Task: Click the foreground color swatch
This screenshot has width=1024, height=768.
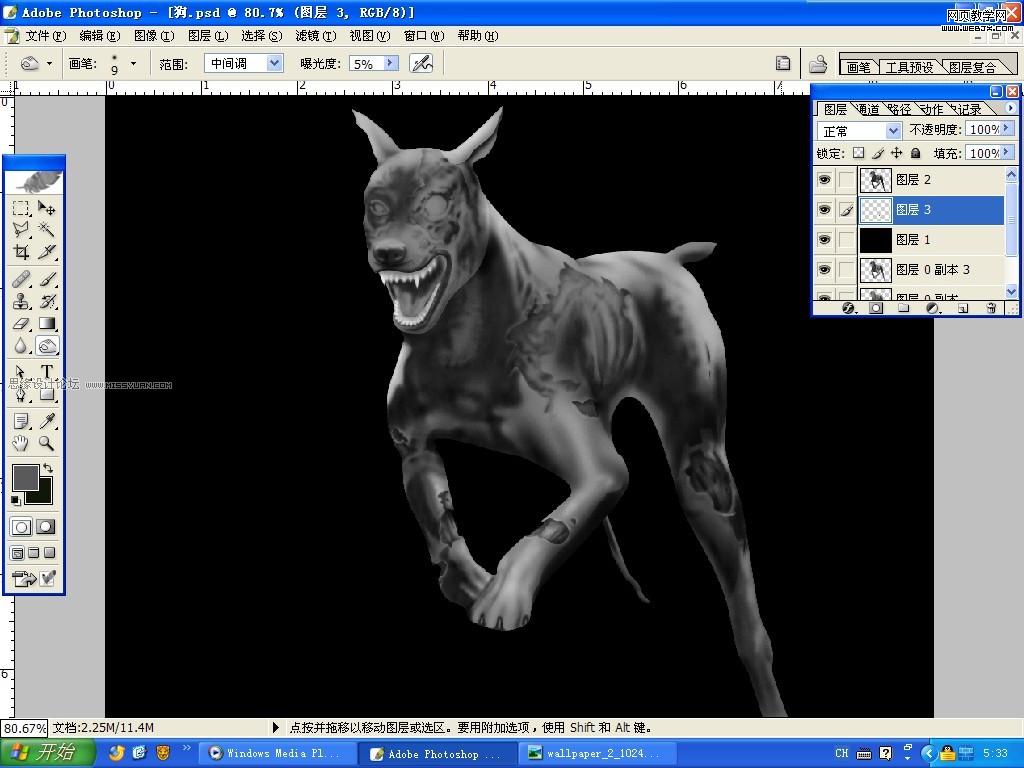Action: tap(24, 477)
